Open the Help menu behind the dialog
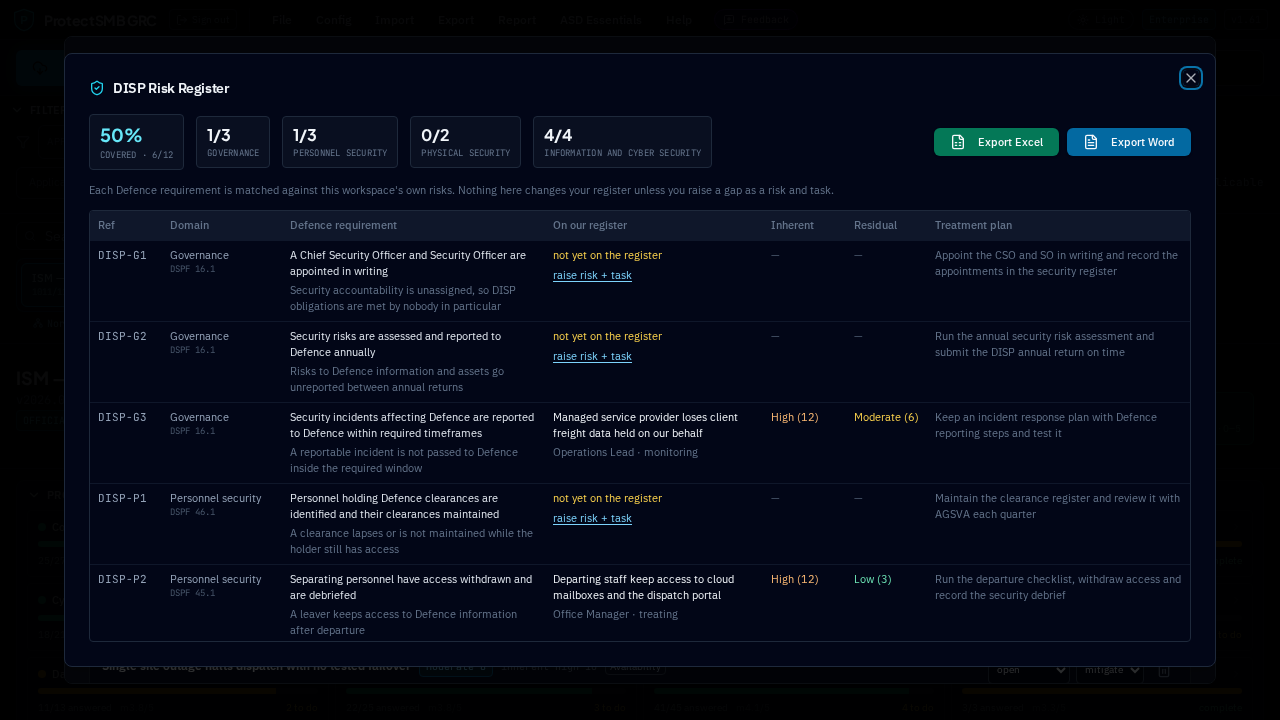Screen dimensions: 1280x720 click(679, 19)
